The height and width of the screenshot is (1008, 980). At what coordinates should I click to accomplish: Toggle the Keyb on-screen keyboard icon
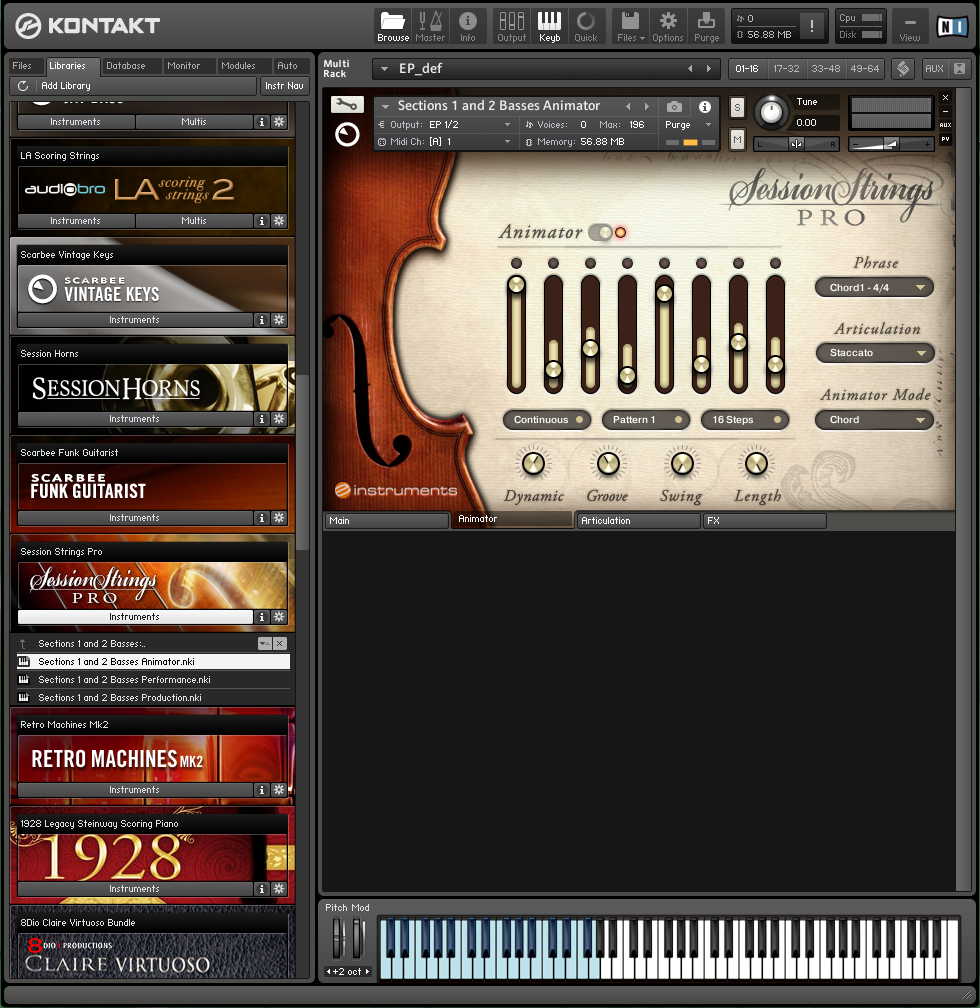(549, 26)
